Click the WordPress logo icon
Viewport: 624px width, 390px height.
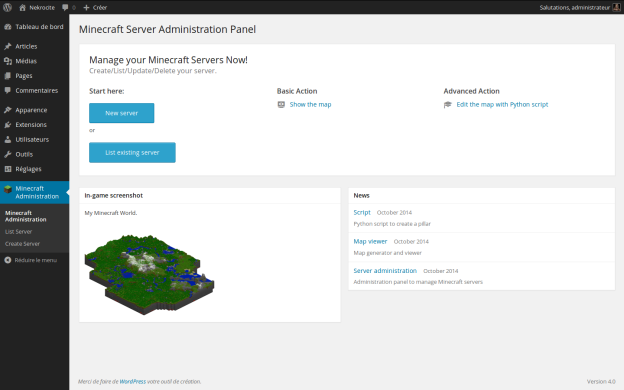(7, 7)
